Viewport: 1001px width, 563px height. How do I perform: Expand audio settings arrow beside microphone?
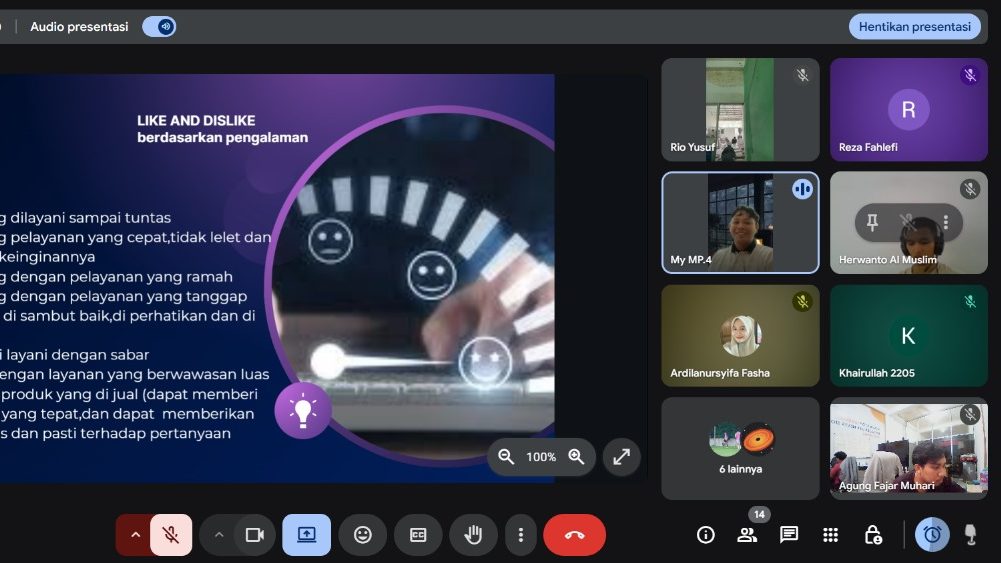[134, 535]
